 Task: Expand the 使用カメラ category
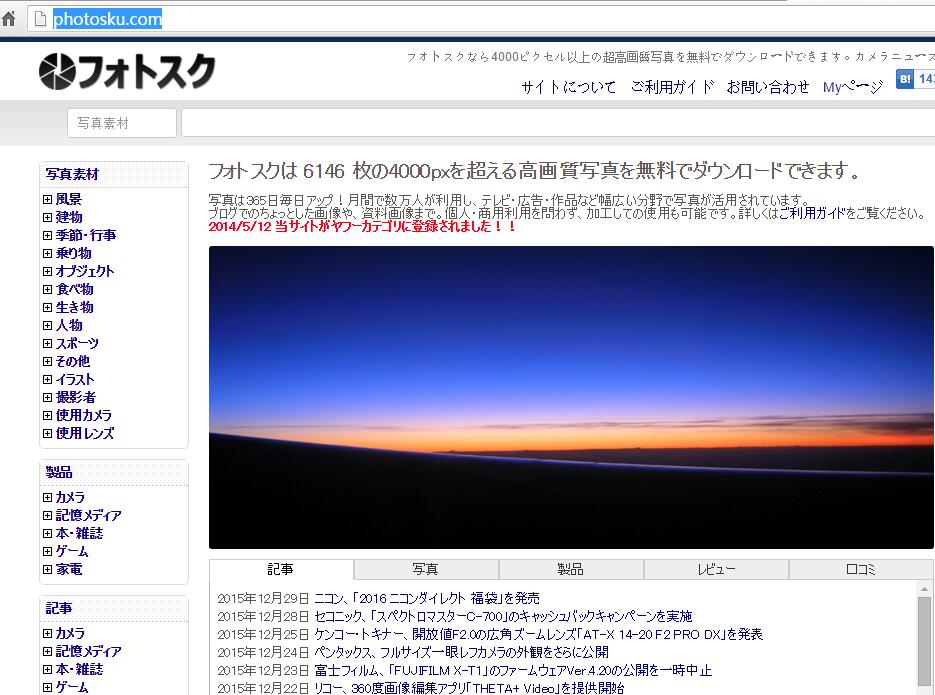(x=48, y=415)
